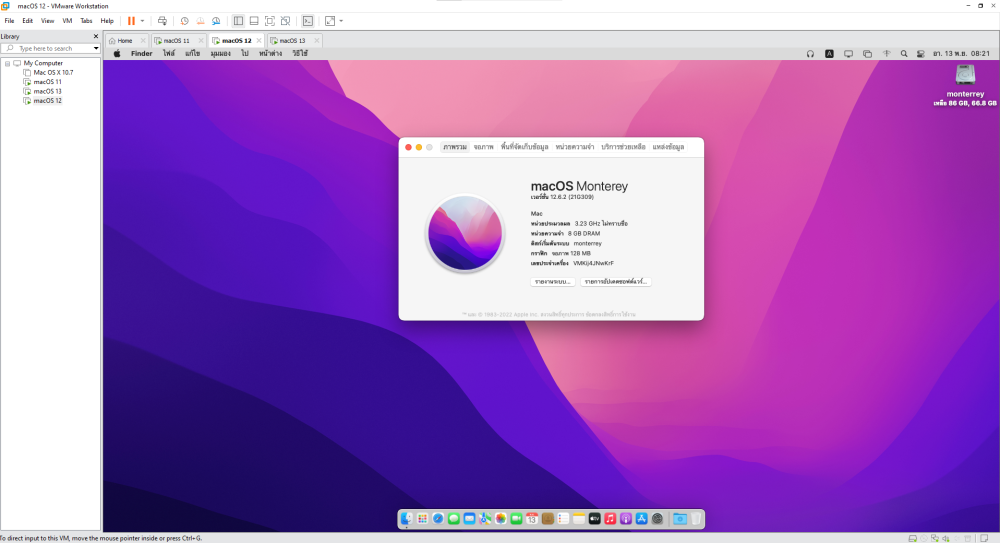Viewport: 1000px width, 543px height.
Task: Switch to the แหล่งข้อมูล tab
Action: (668, 147)
